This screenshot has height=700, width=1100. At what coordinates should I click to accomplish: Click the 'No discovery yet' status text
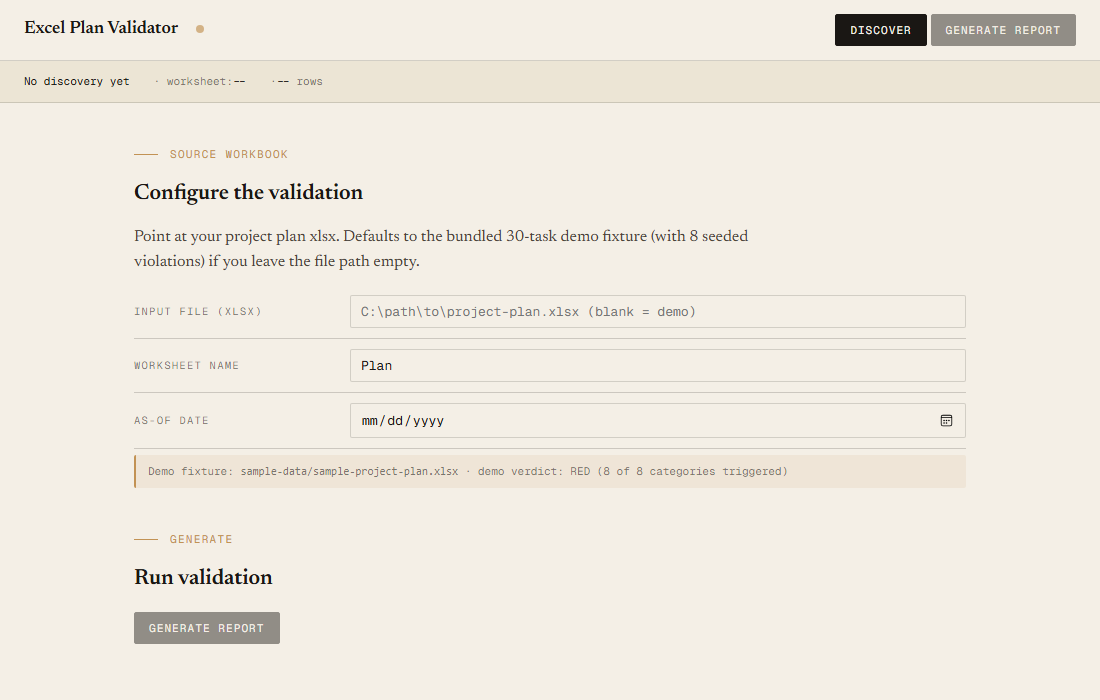(x=76, y=81)
